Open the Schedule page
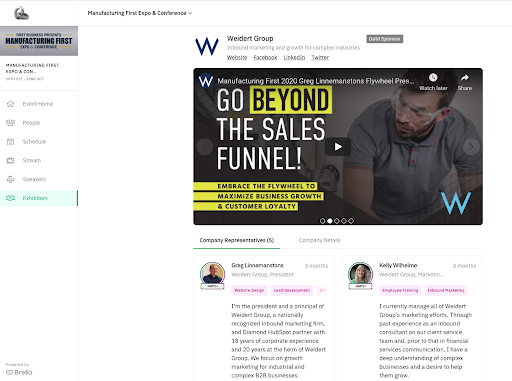512x381 pixels. 39,142
